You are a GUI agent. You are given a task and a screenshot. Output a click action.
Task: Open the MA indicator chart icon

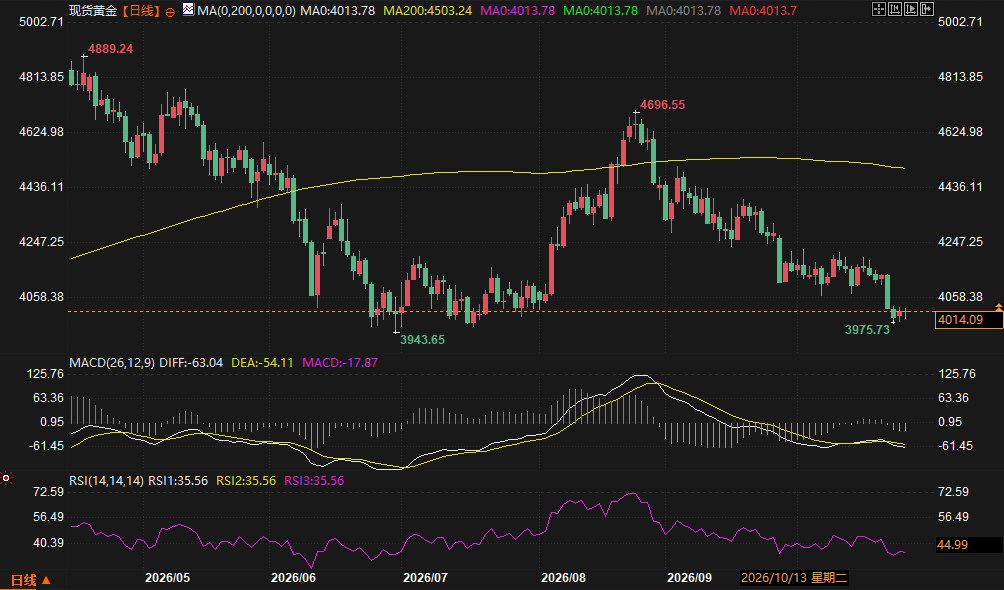click(x=188, y=10)
